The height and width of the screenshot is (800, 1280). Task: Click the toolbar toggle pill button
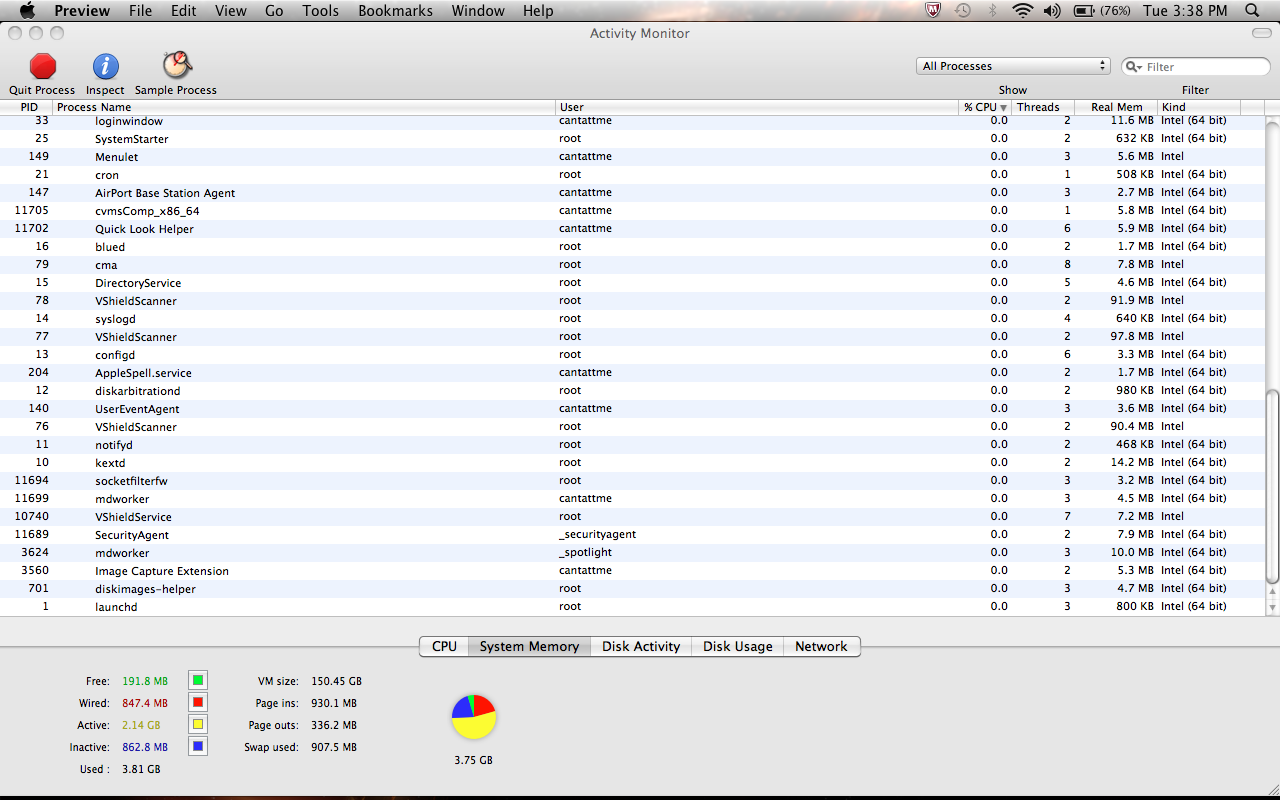pyautogui.click(x=1262, y=33)
